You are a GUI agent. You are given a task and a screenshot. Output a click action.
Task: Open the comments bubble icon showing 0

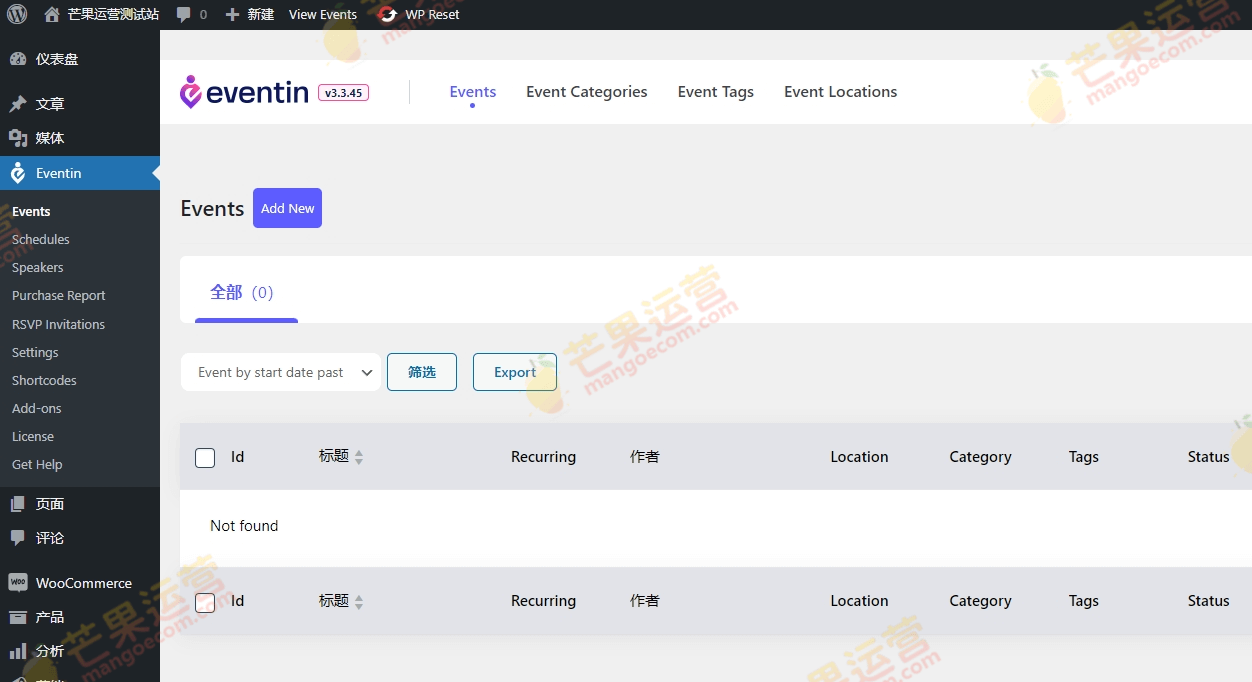tap(190, 14)
